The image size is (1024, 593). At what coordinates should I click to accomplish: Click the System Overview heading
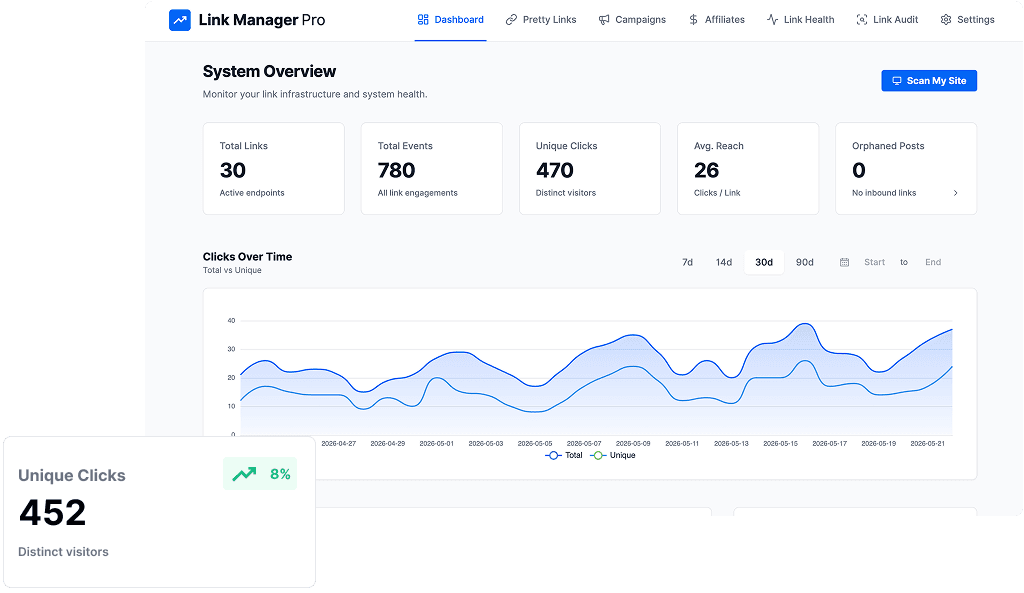(269, 71)
